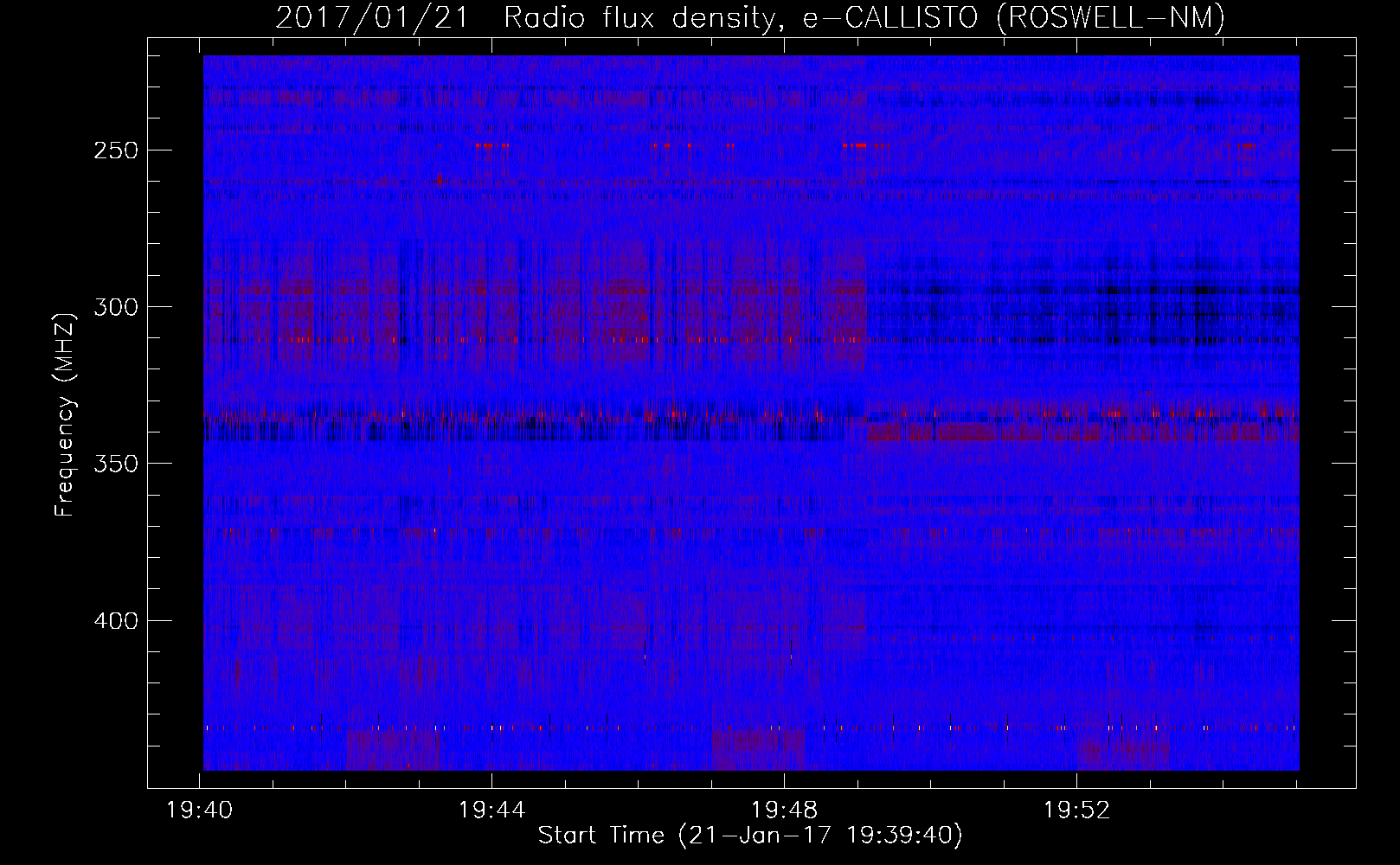This screenshot has width=1400, height=865.
Task: Select the 350 frequency tick label
Action: pyautogui.click(x=116, y=464)
